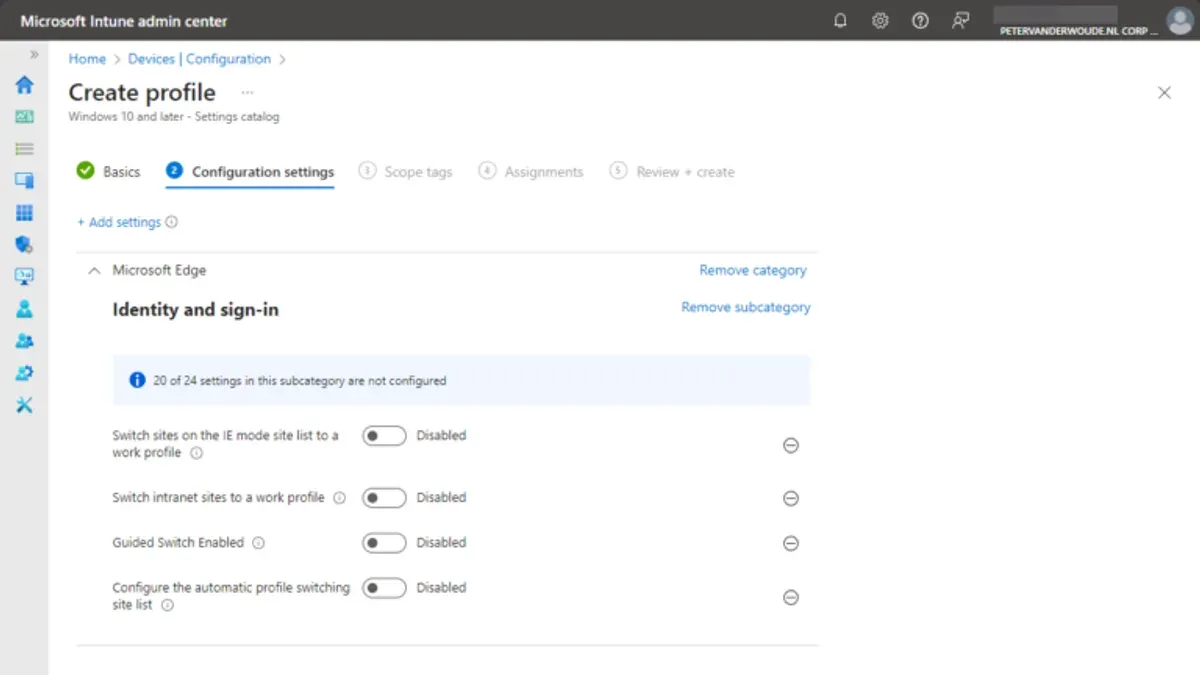Open the account avatar menu
The width and height of the screenshot is (1200, 675).
pyautogui.click(x=1179, y=21)
